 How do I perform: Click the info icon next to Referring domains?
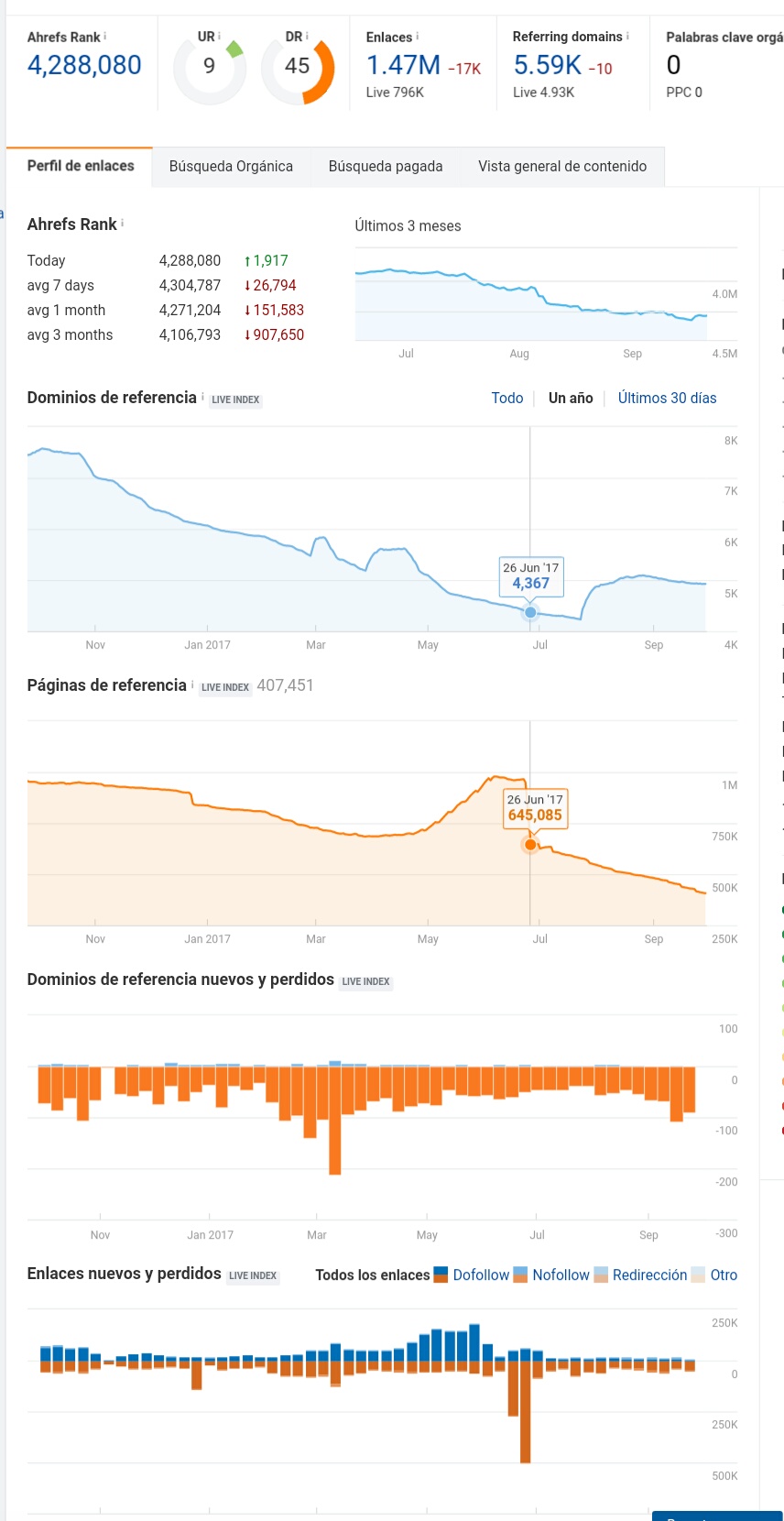[x=627, y=37]
